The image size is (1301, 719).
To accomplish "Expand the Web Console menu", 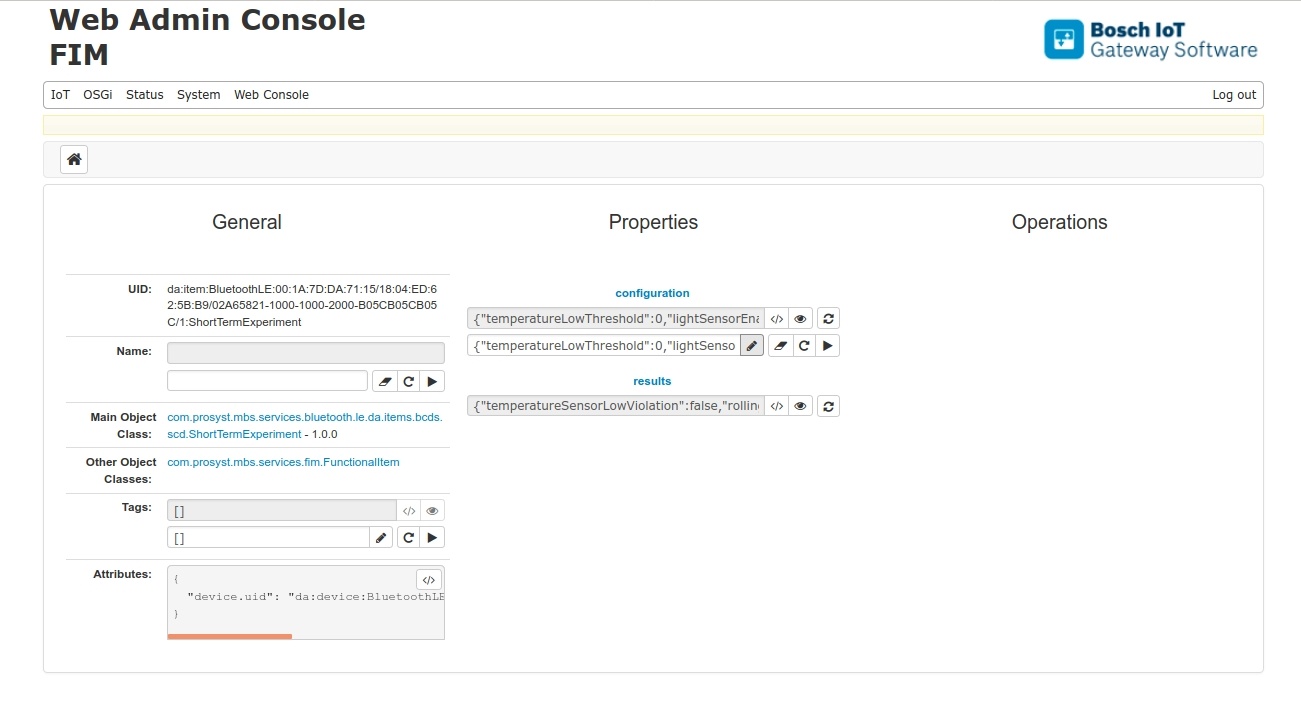I will (x=271, y=95).
